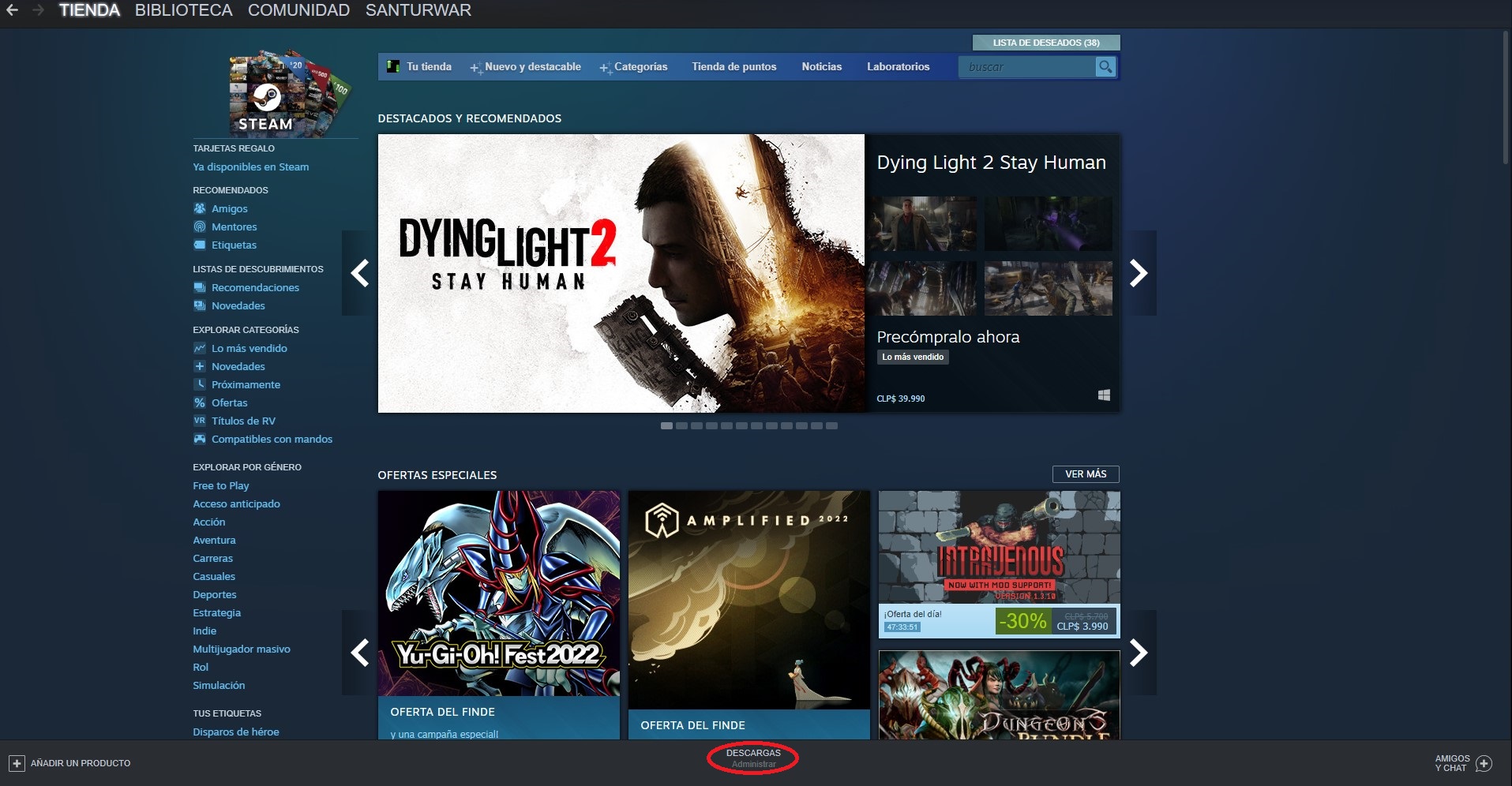Click the Lo más vendido tag on Dying Light 2
Screen dimensions: 1512x786
tap(913, 357)
